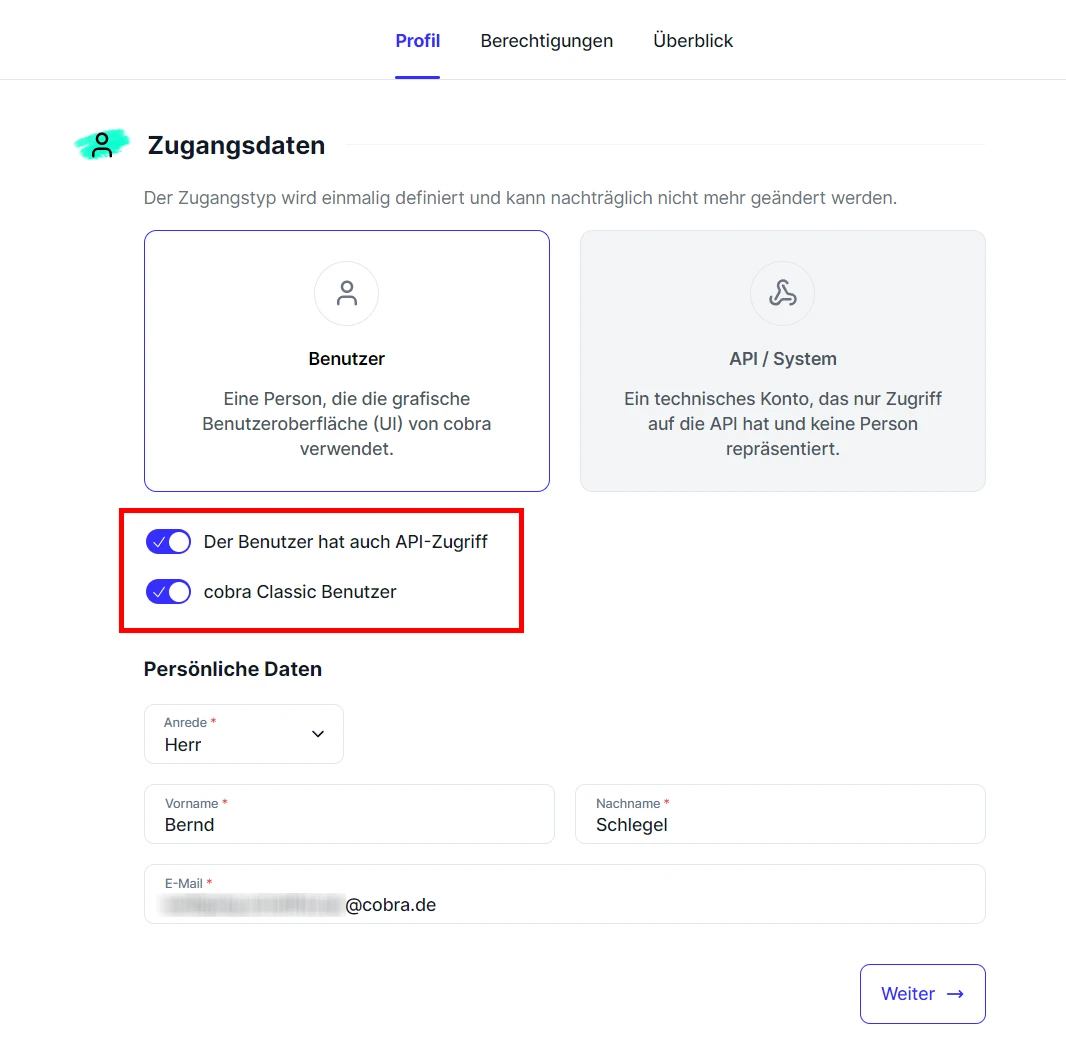
Task: Open the Anrede dropdown
Action: (243, 734)
